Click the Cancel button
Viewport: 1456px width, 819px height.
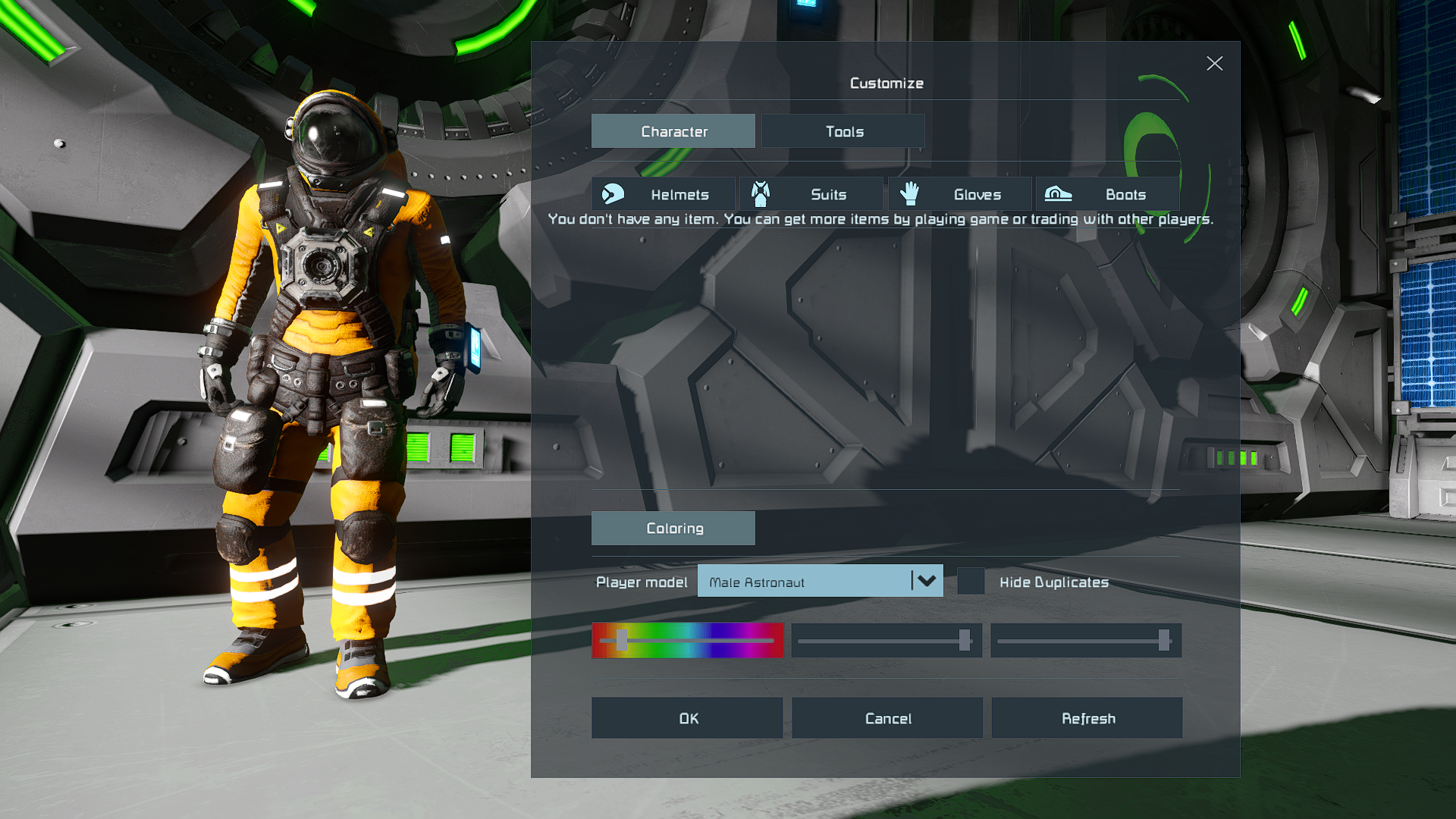pyautogui.click(x=887, y=717)
